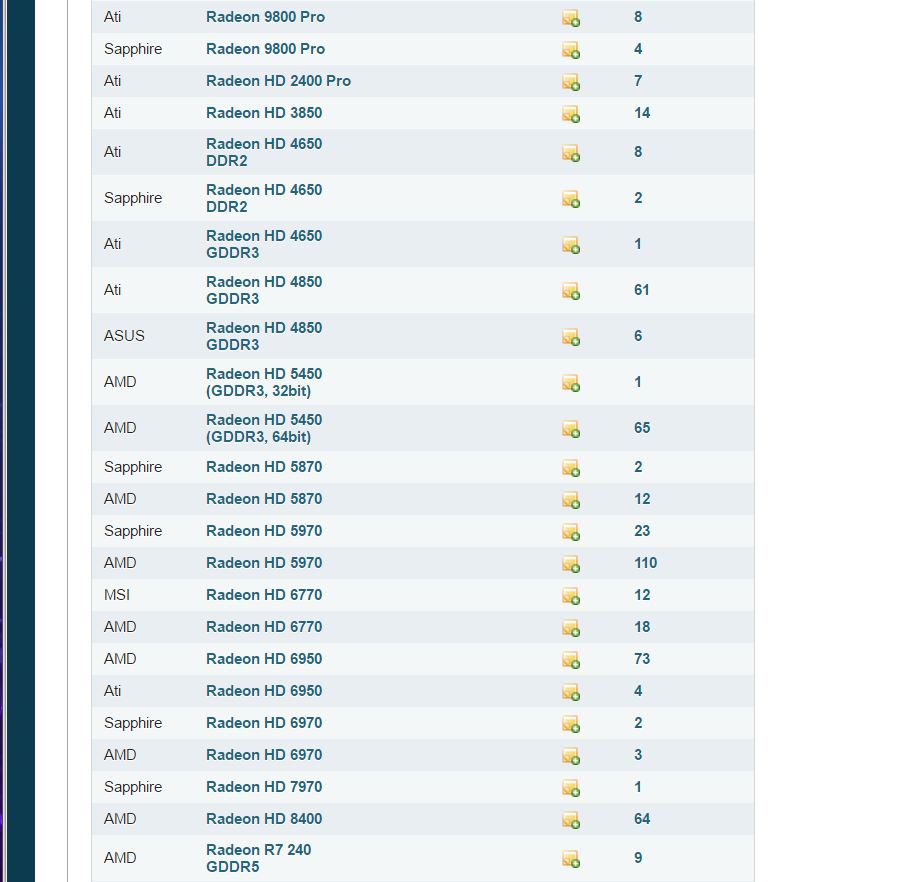
Task: Click Sapphire manufacturer cell in HD 7970 row
Action: (133, 787)
